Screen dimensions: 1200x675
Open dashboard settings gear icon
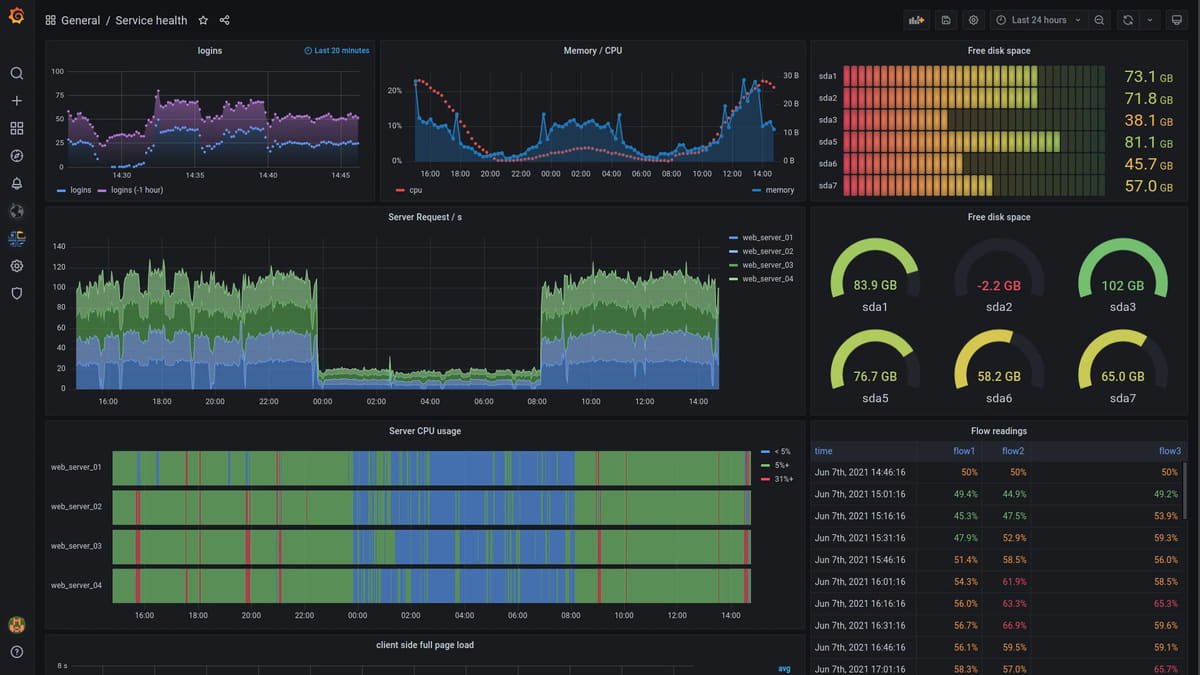(x=972, y=19)
